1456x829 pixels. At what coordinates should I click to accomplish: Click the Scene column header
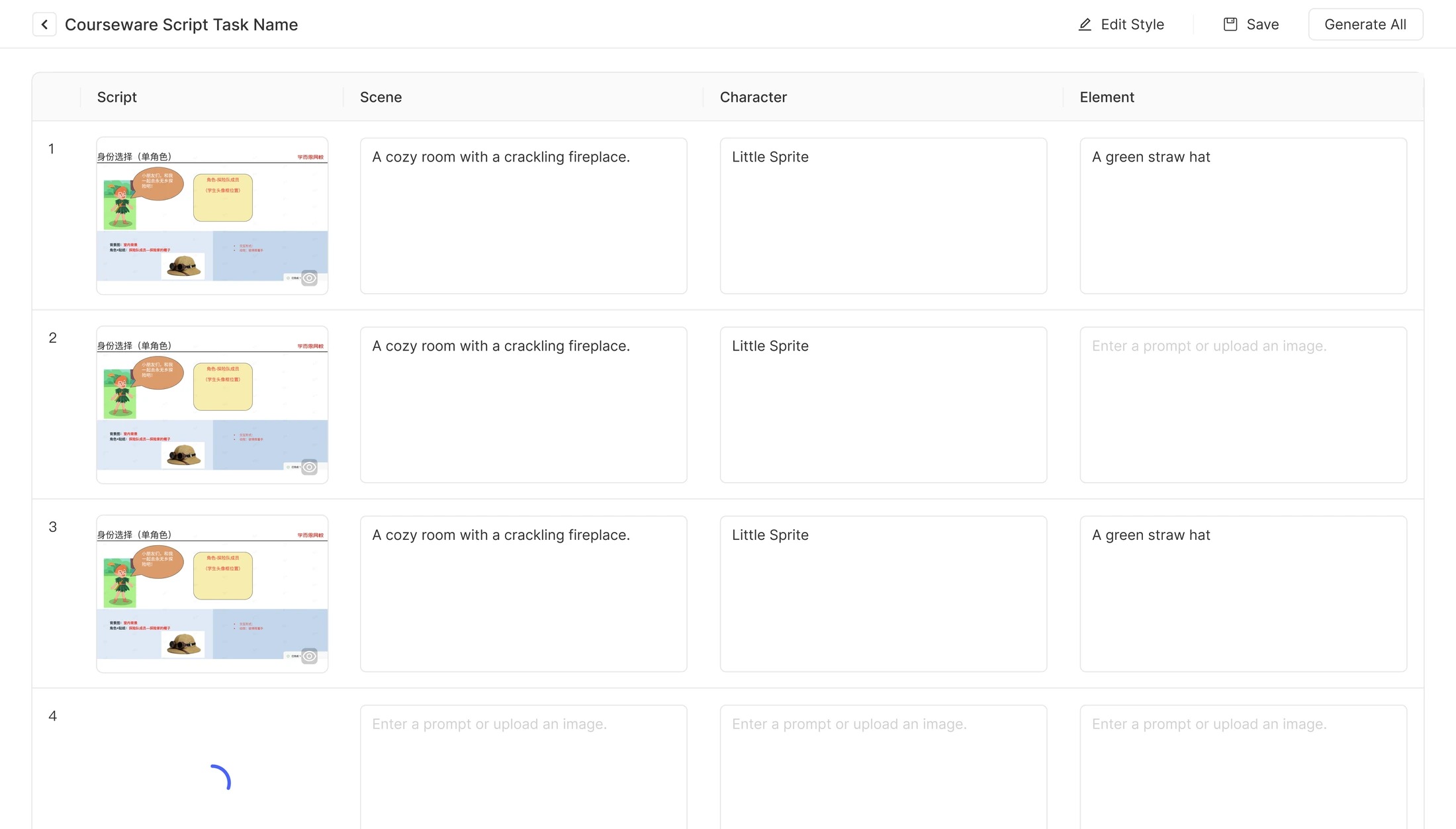click(381, 97)
